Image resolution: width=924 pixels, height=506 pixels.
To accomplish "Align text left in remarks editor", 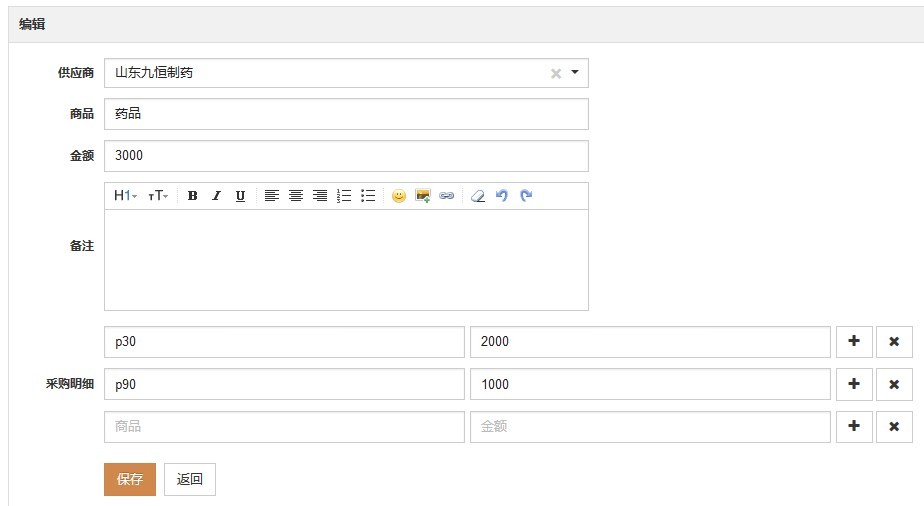I will point(272,196).
